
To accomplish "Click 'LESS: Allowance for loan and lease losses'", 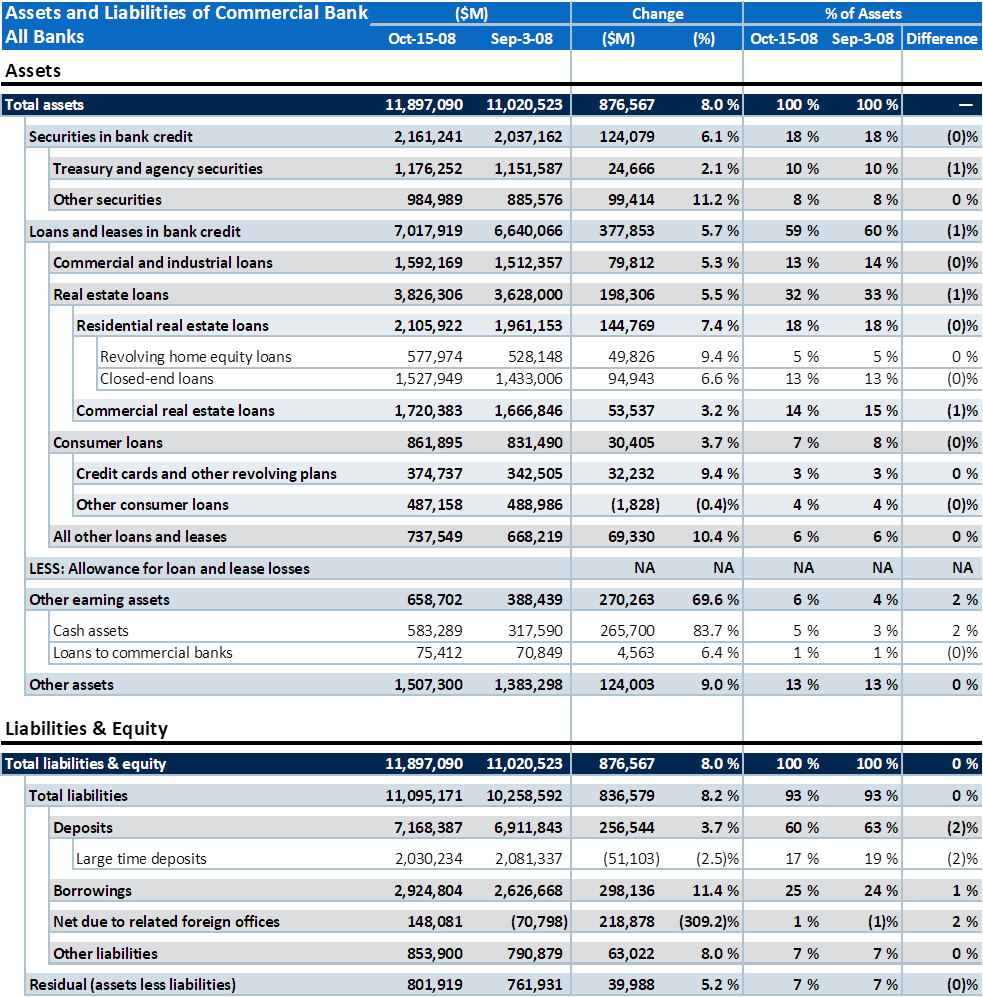I will point(170,568).
